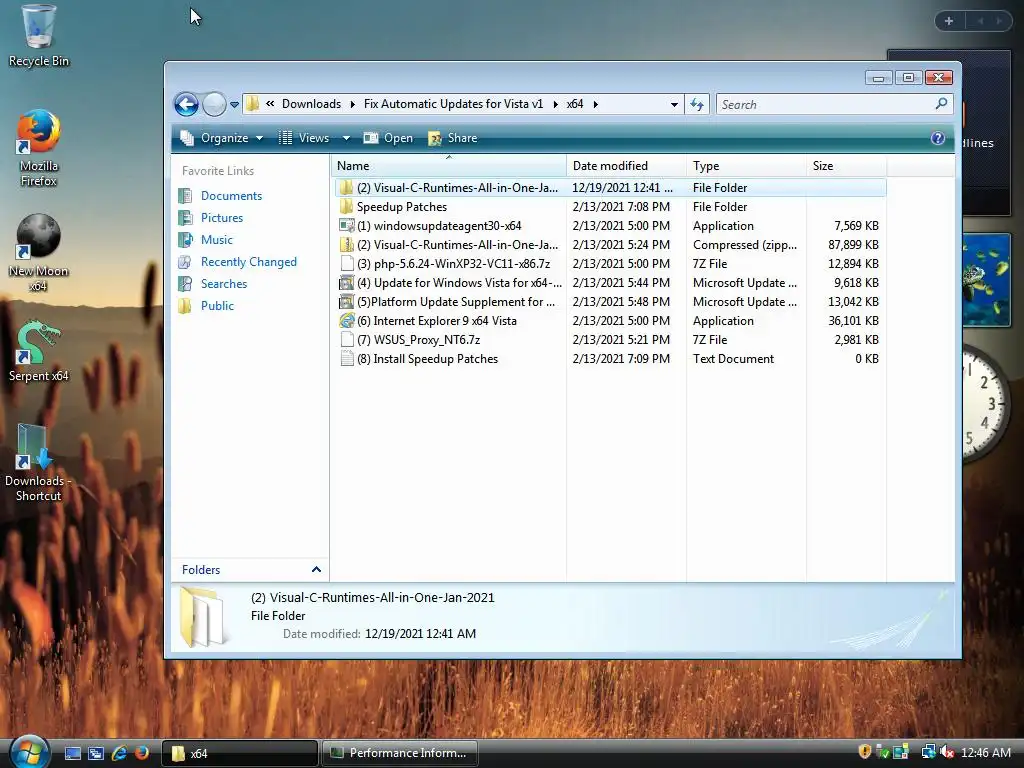Viewport: 1024px width, 768px height.
Task: Open Explorer help button
Action: [937, 138]
